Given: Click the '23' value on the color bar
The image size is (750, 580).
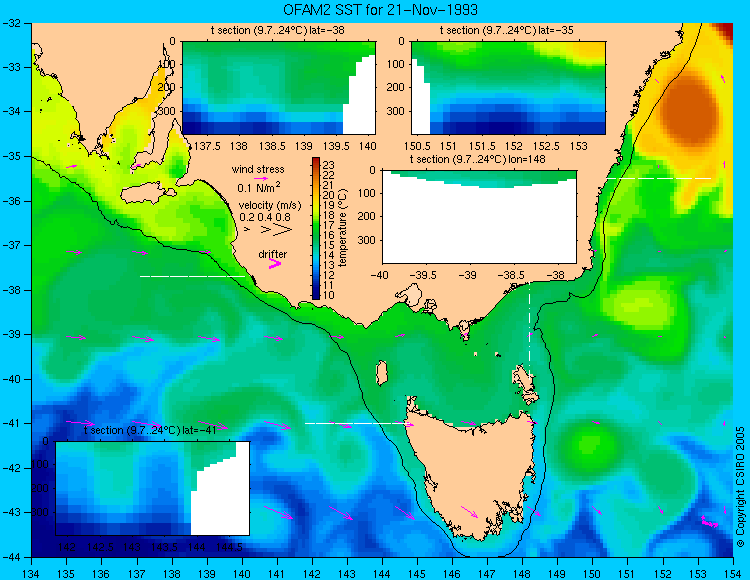Looking at the screenshot, I should point(329,165).
